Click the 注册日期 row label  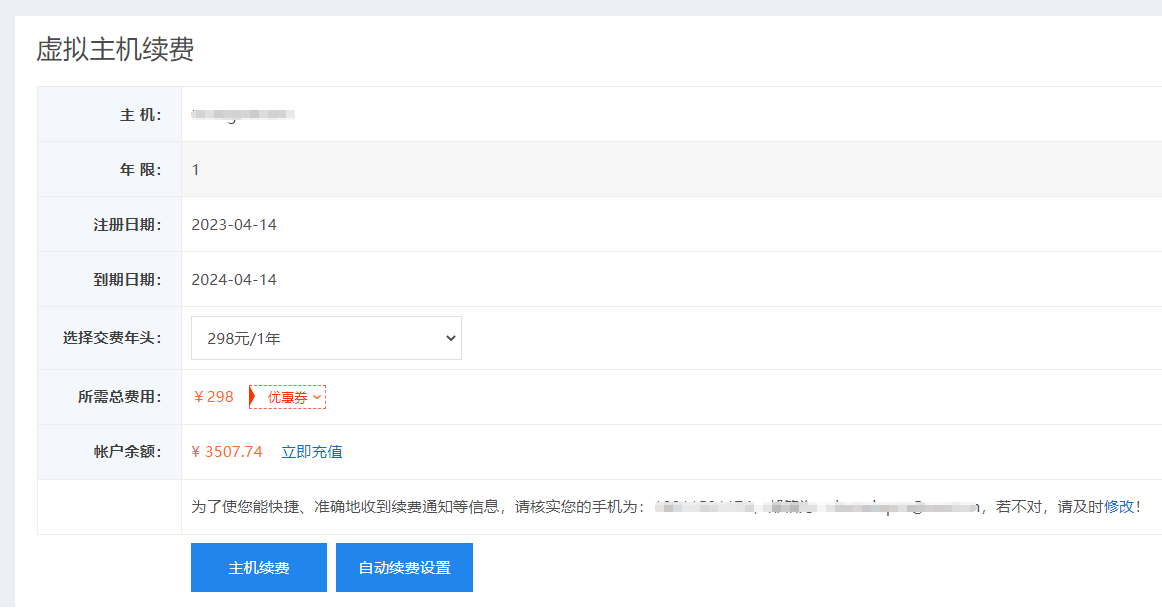pyautogui.click(x=127, y=225)
